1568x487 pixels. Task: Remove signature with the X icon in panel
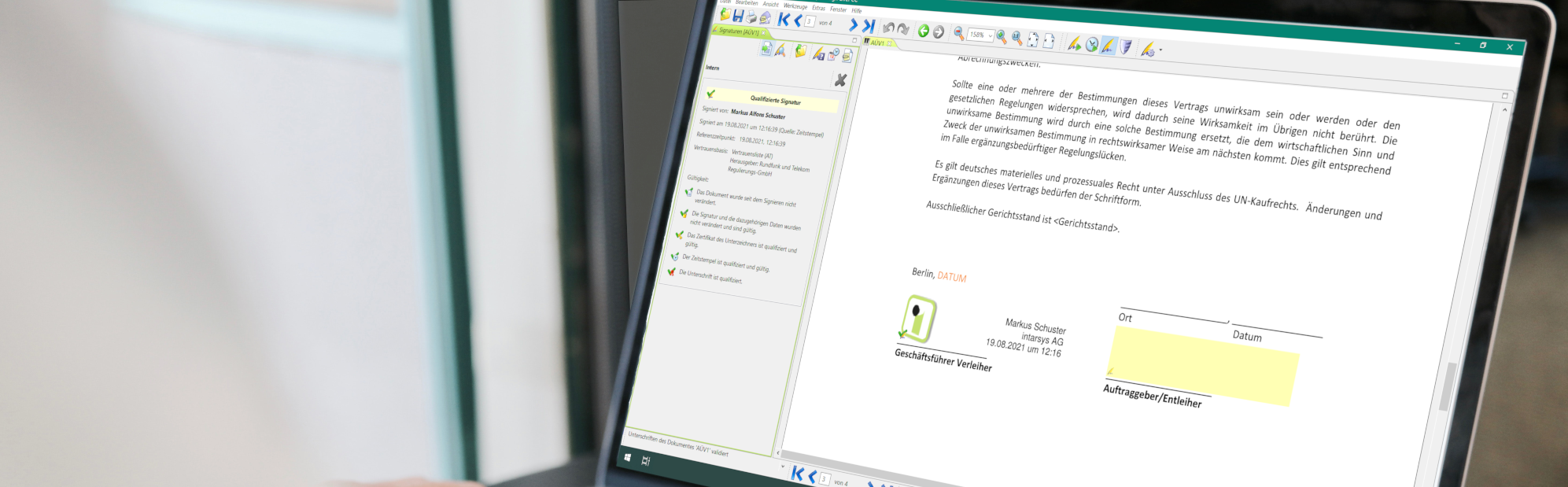point(840,80)
